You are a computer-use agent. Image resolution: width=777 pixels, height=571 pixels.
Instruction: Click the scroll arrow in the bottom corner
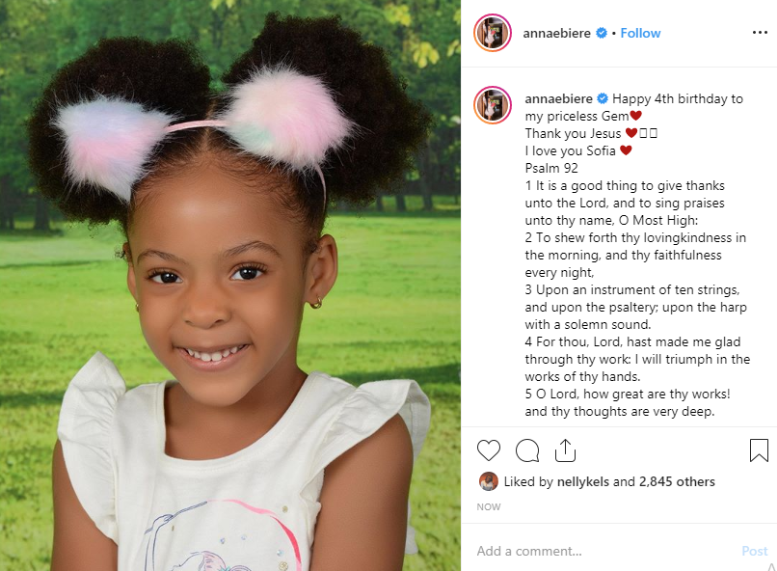click(x=772, y=567)
